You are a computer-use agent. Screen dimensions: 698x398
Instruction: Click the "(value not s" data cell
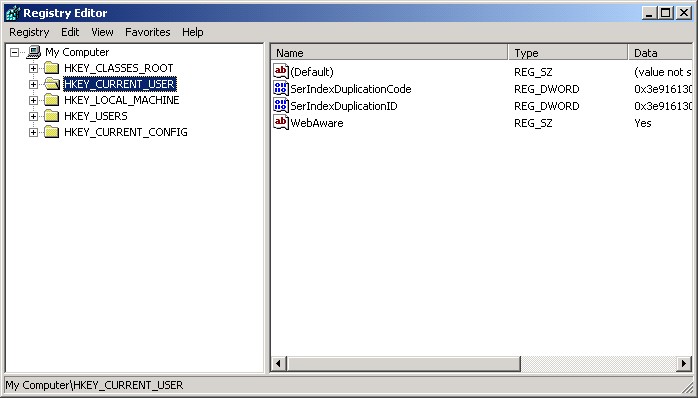(663, 72)
